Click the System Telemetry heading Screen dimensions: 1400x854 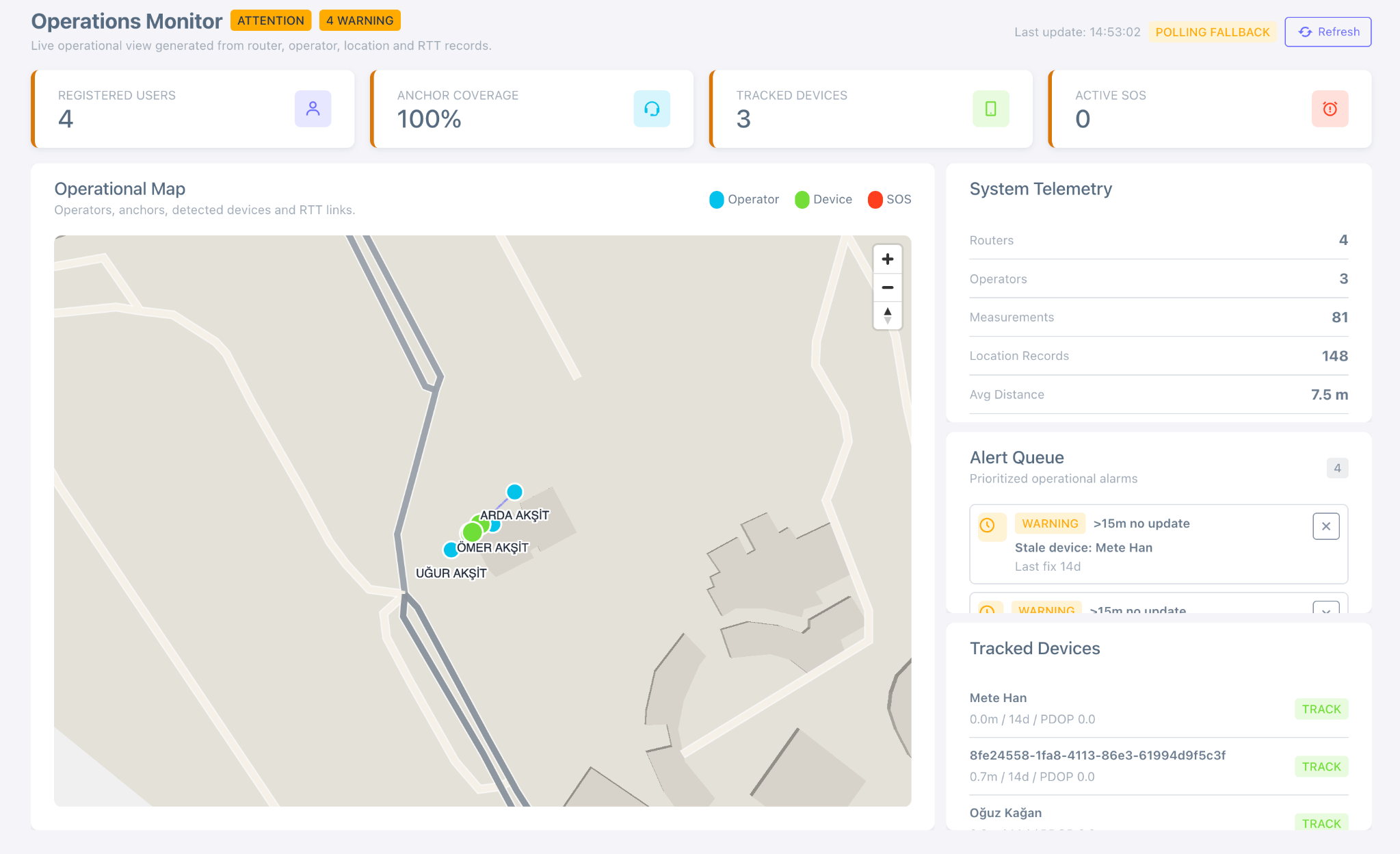coord(1040,189)
